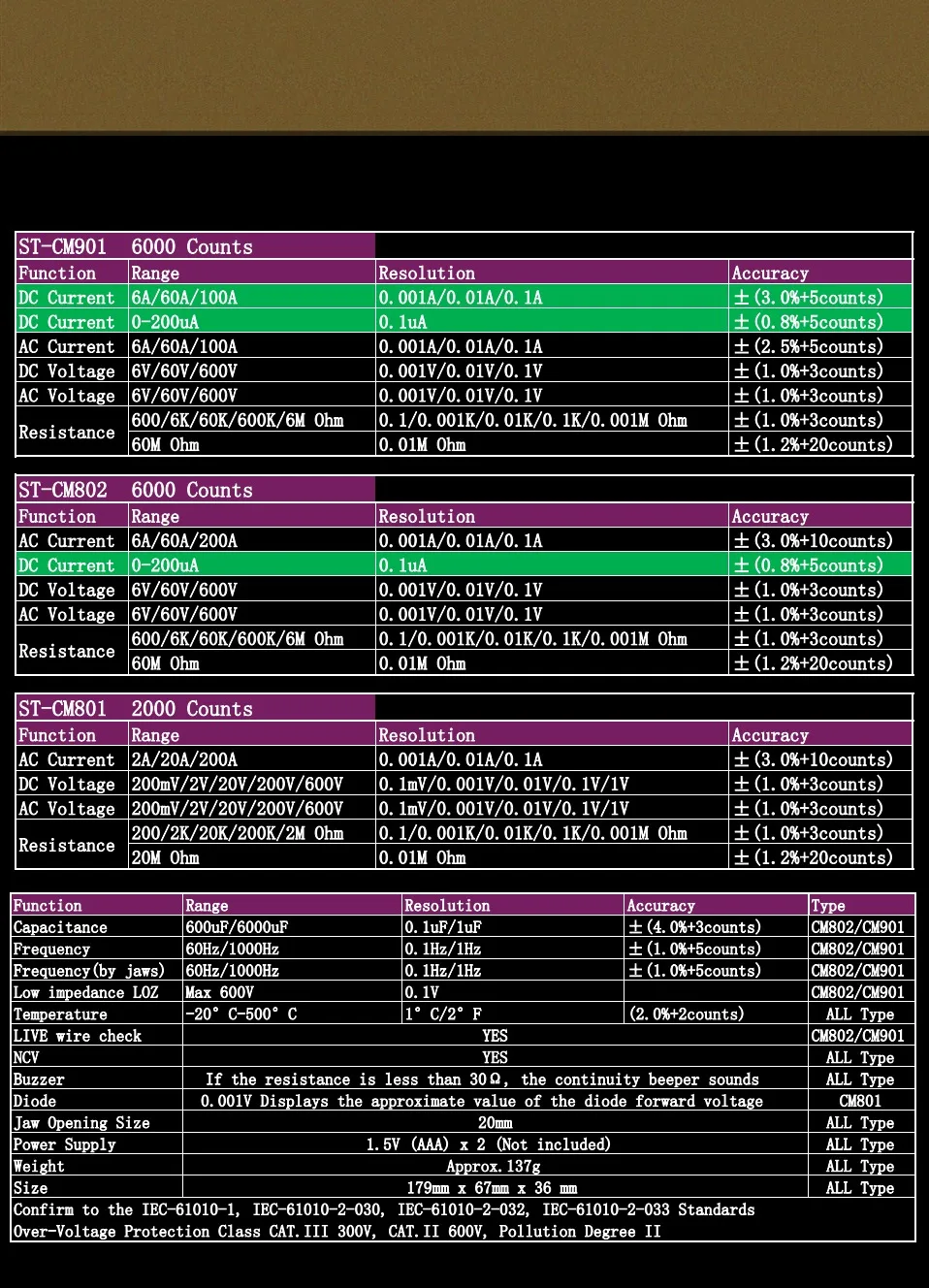The image size is (929, 1288).
Task: Click the "Jaw Opening Size" label
Action: (81, 1123)
